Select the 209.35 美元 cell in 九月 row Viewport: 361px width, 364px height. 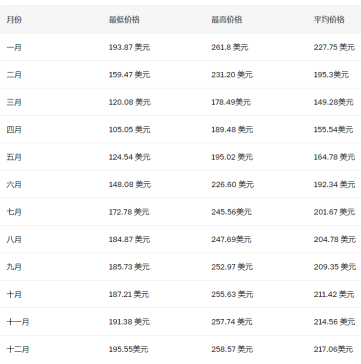(335, 267)
